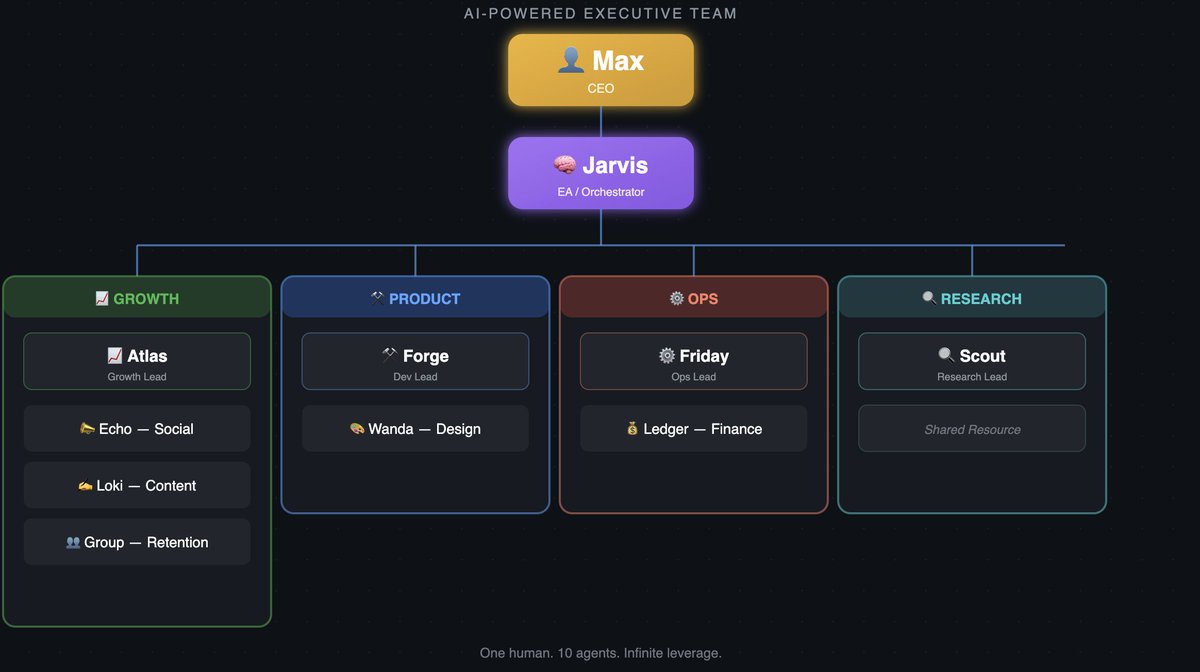Select the Max CEO card

601,70
